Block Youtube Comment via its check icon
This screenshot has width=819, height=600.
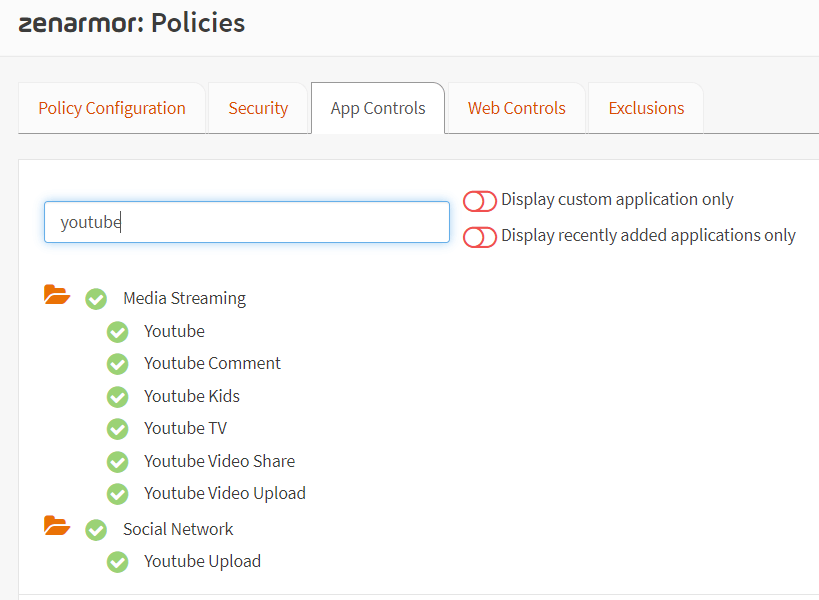[118, 364]
